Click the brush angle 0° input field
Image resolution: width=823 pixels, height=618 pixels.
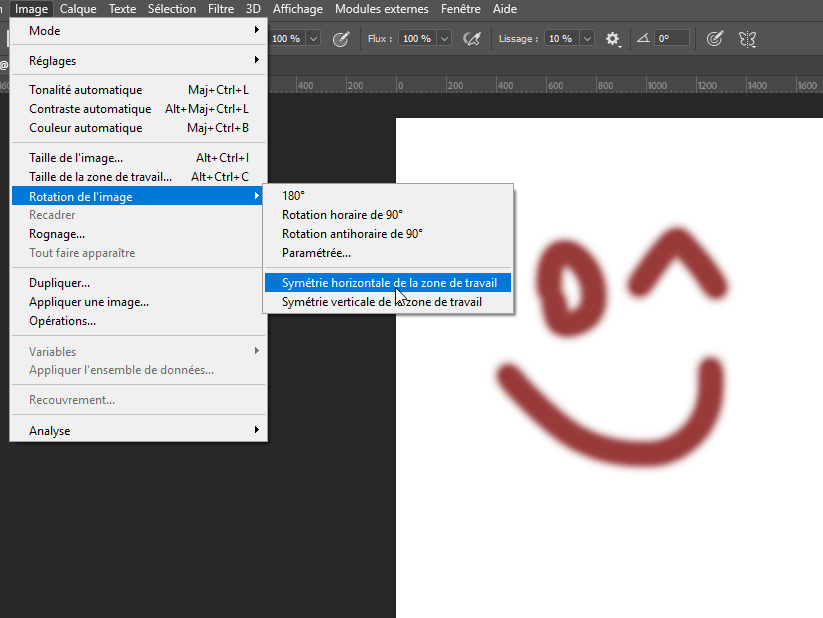[671, 39]
